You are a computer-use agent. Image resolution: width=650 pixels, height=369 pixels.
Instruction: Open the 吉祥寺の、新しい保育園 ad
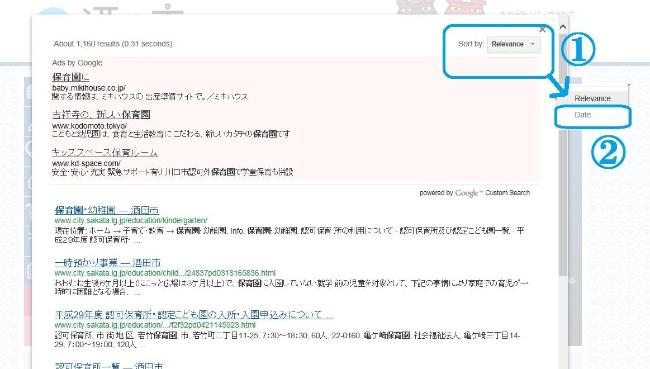tap(101, 114)
